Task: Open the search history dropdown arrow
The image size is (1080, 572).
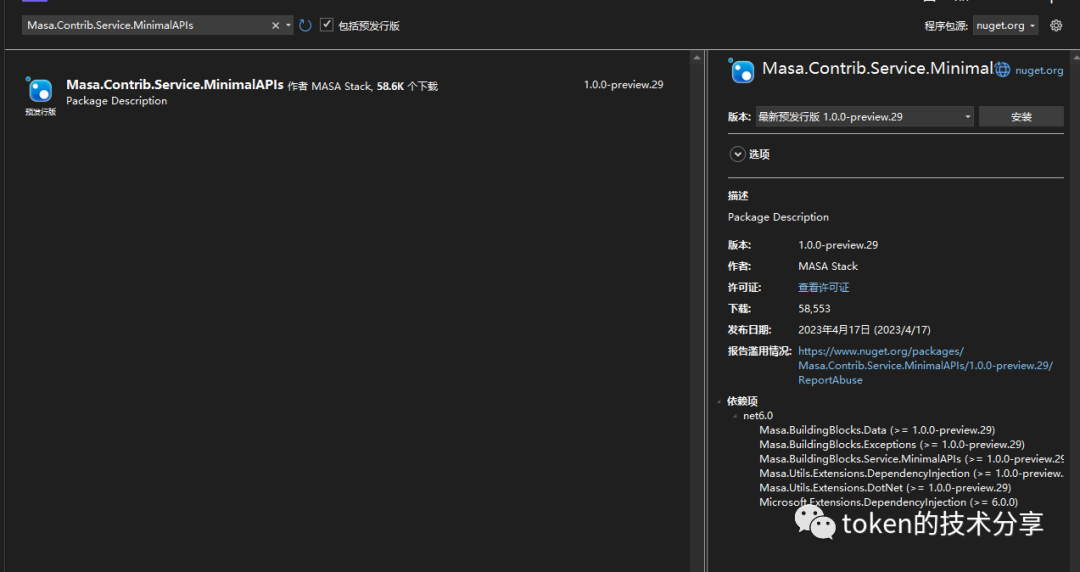Action: pos(289,26)
